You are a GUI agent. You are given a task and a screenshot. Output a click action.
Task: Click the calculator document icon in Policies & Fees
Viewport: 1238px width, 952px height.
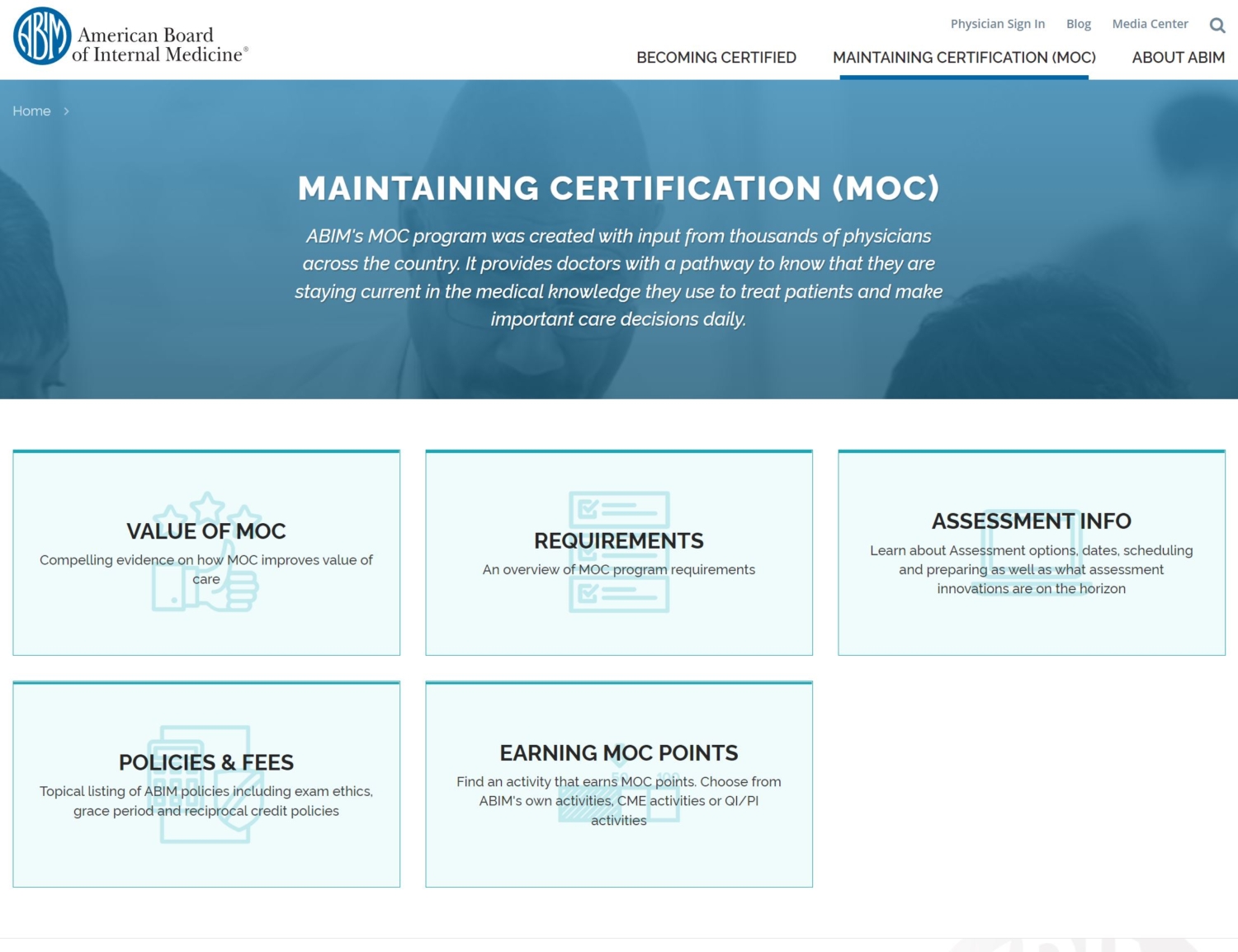coord(206,784)
